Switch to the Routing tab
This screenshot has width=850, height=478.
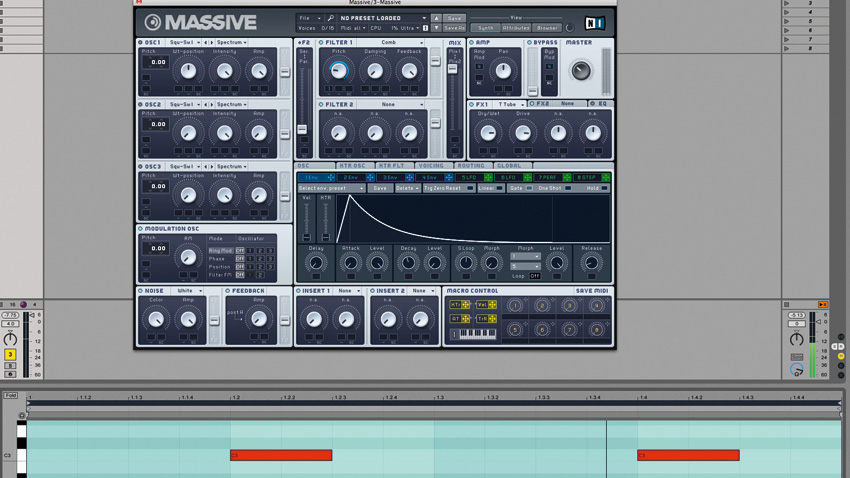coord(472,166)
